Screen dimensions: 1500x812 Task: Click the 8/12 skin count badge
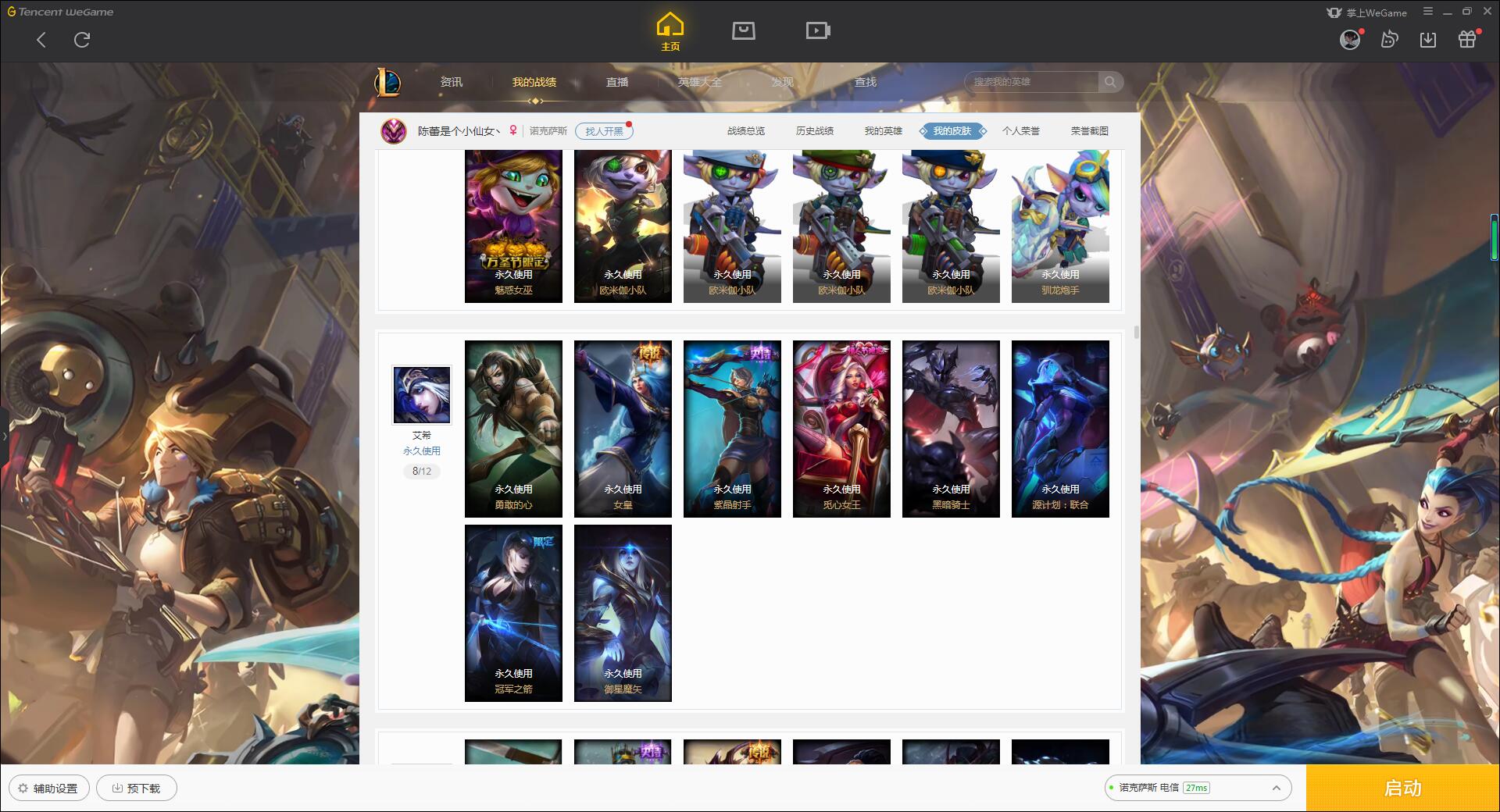pyautogui.click(x=421, y=471)
